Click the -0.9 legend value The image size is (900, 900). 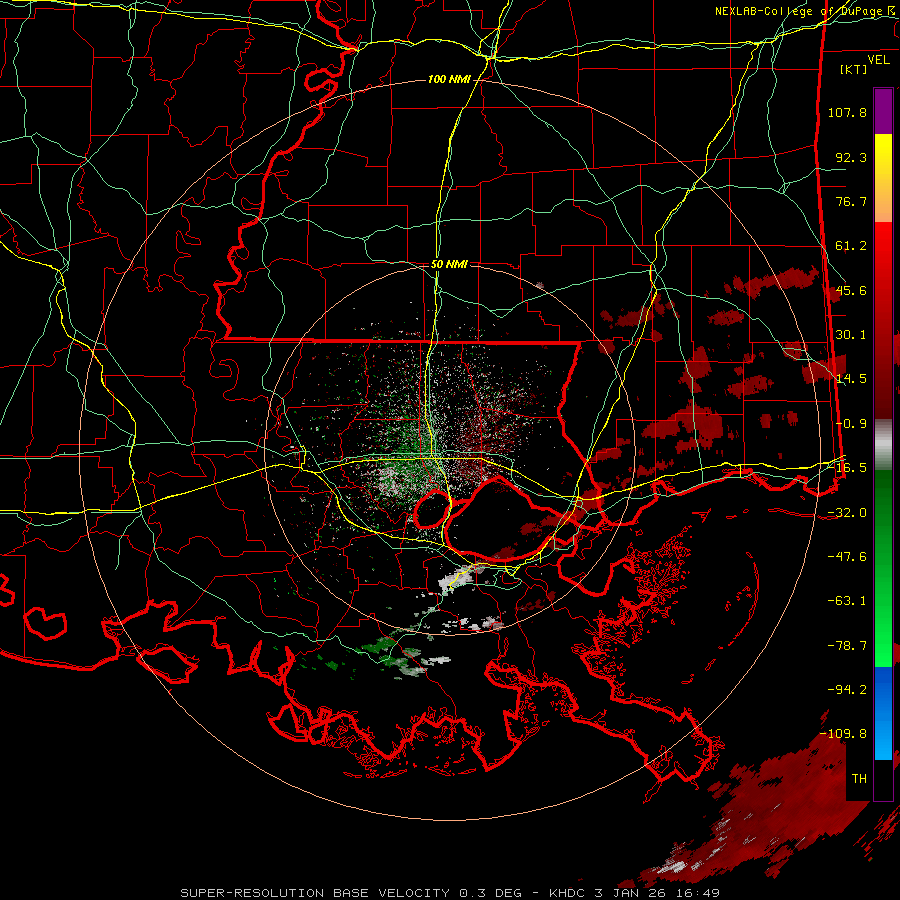(x=851, y=424)
